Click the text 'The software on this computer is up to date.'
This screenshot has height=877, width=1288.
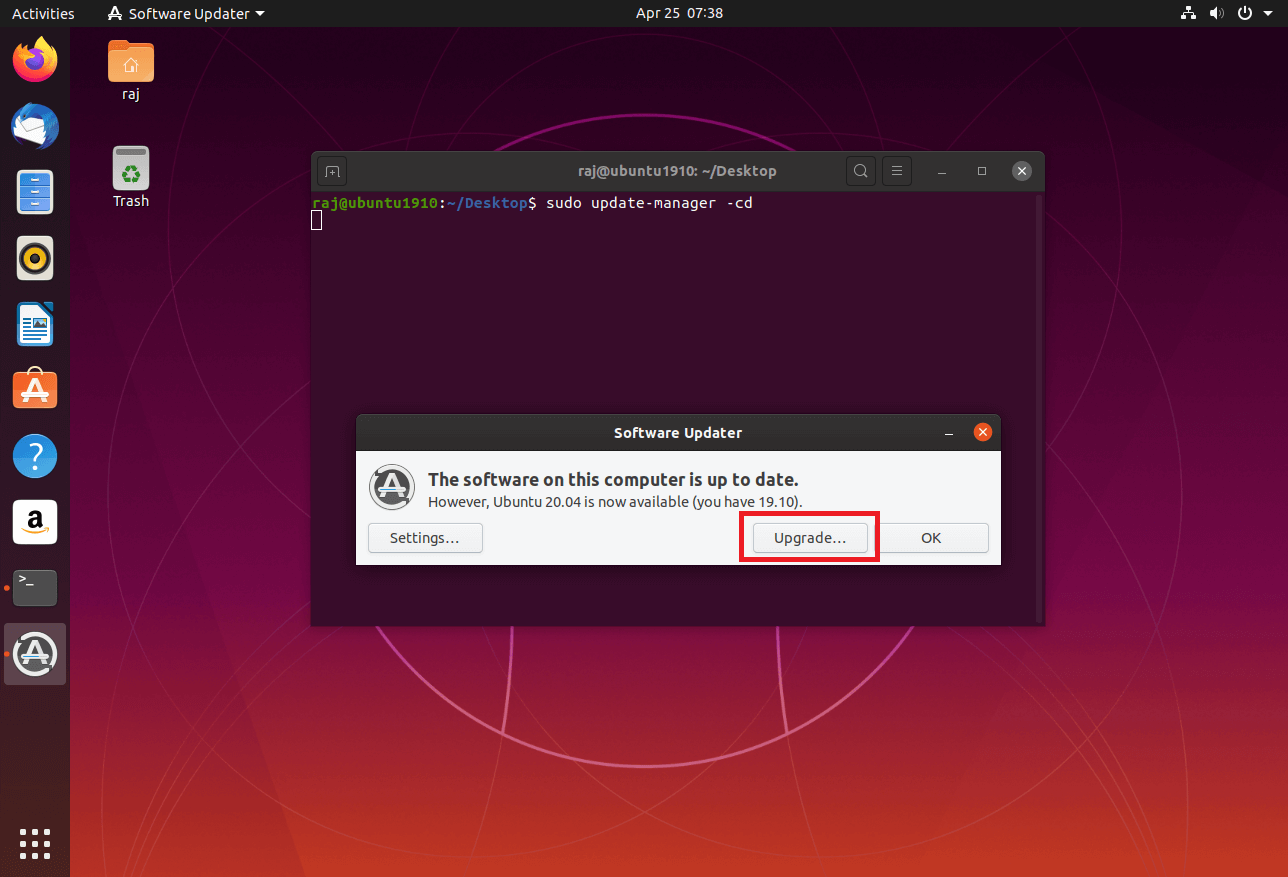point(613,479)
